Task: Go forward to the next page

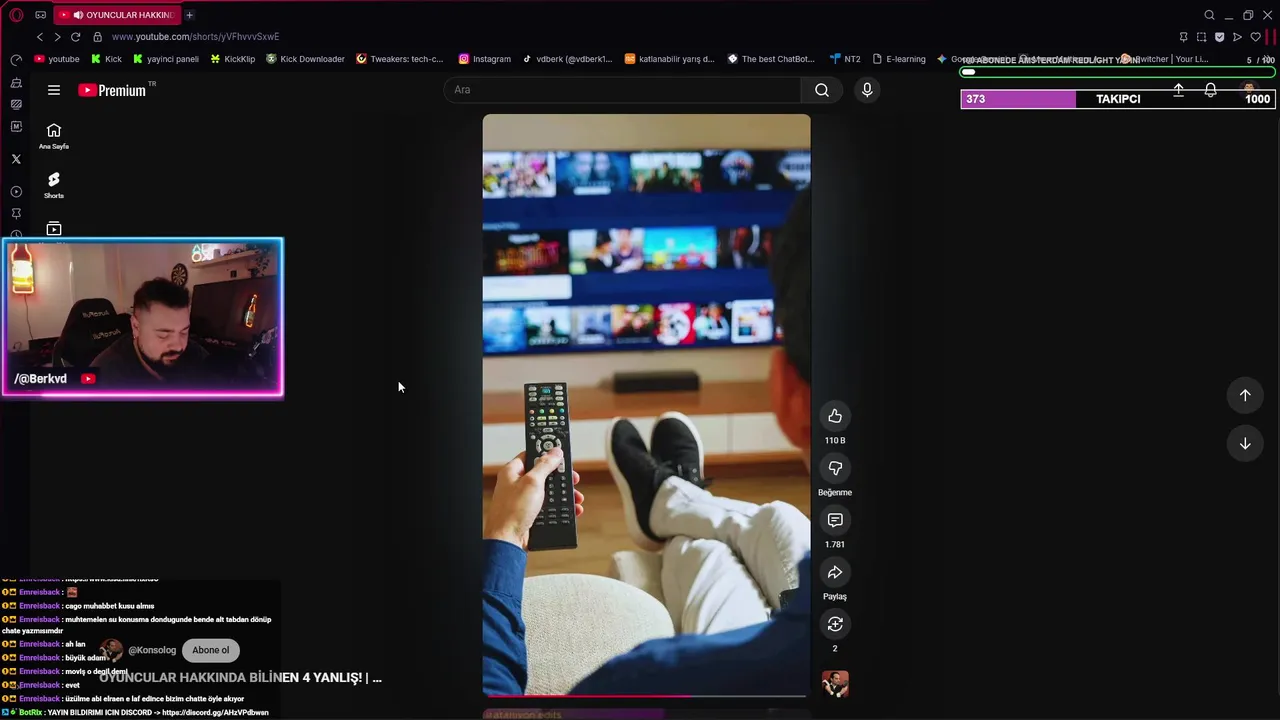Action: [57, 37]
